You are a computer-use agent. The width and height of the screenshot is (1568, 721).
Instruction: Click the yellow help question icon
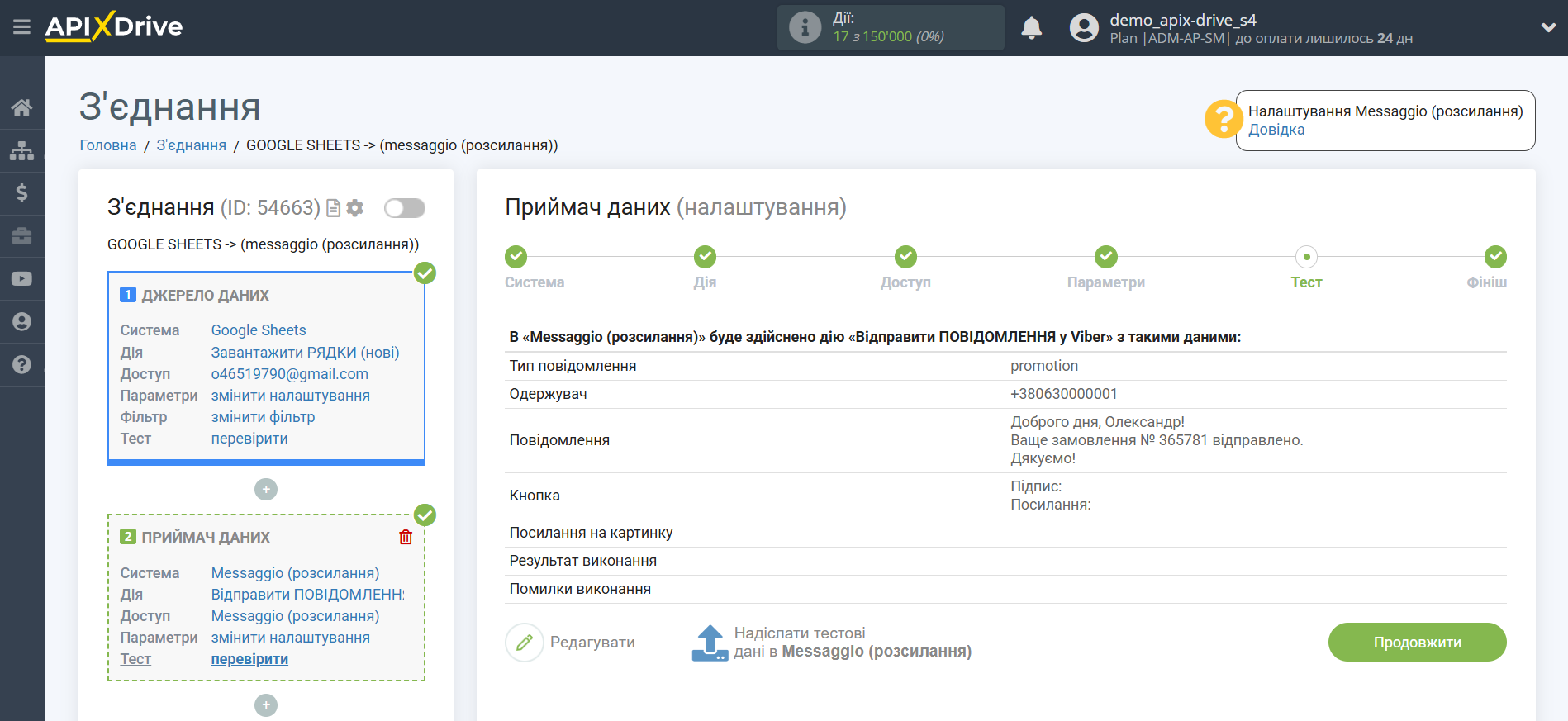click(1223, 120)
